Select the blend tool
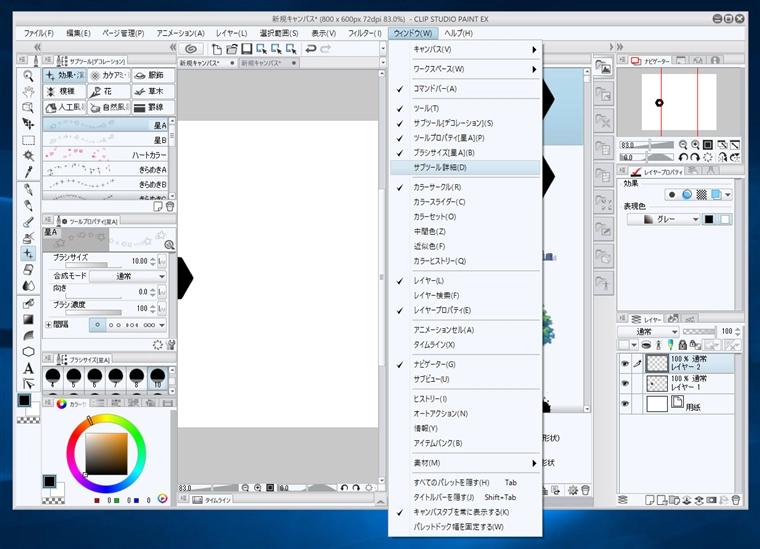 pos(28,285)
